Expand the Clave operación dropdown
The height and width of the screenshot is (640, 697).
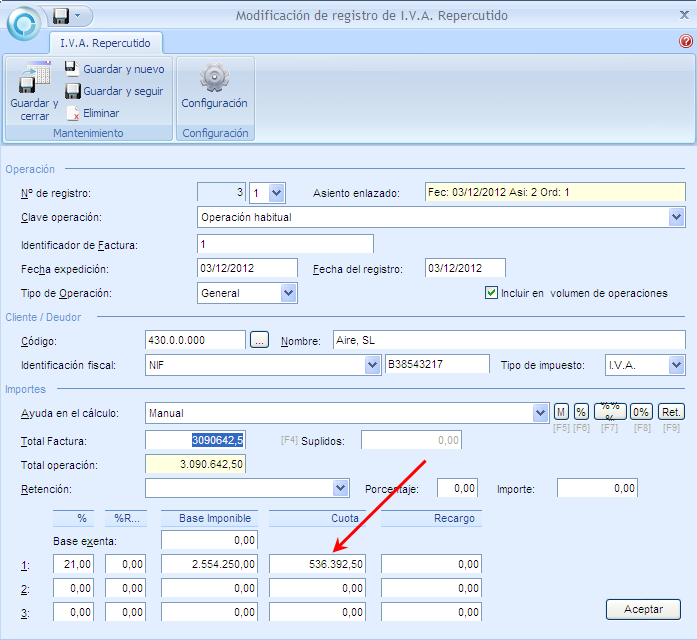pyautogui.click(x=676, y=217)
